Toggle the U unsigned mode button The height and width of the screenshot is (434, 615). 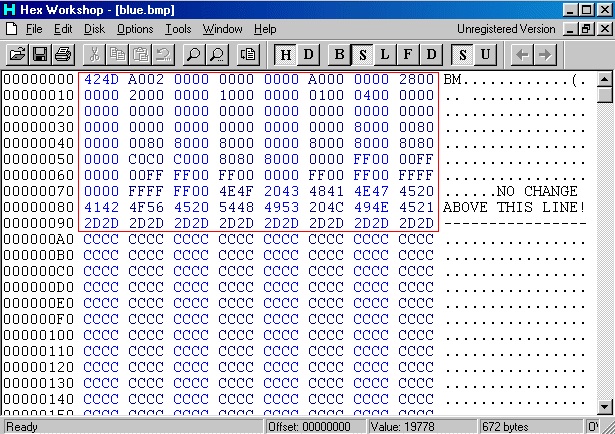tap(485, 54)
